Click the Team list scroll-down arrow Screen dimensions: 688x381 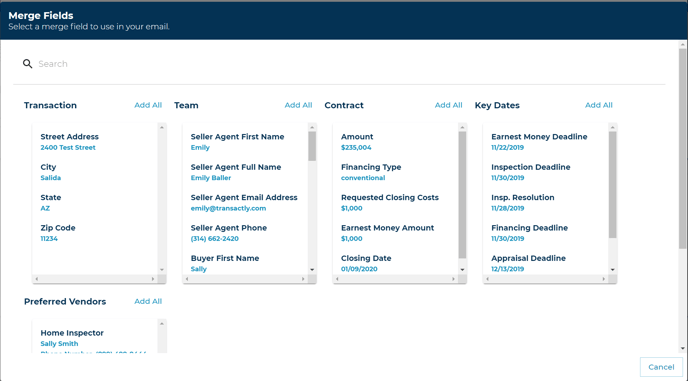point(312,270)
